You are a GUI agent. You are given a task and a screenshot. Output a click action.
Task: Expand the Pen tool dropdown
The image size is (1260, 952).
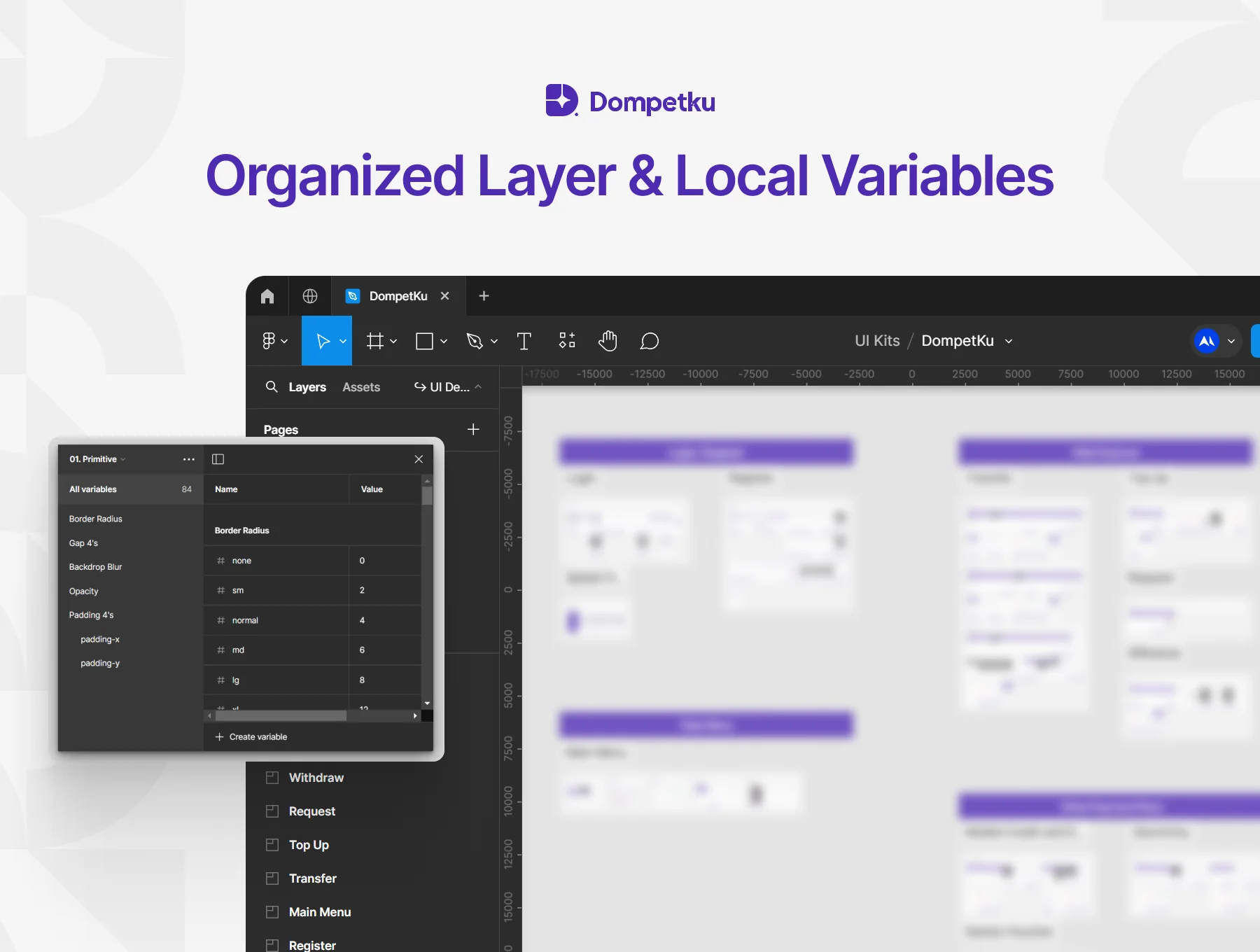494,342
